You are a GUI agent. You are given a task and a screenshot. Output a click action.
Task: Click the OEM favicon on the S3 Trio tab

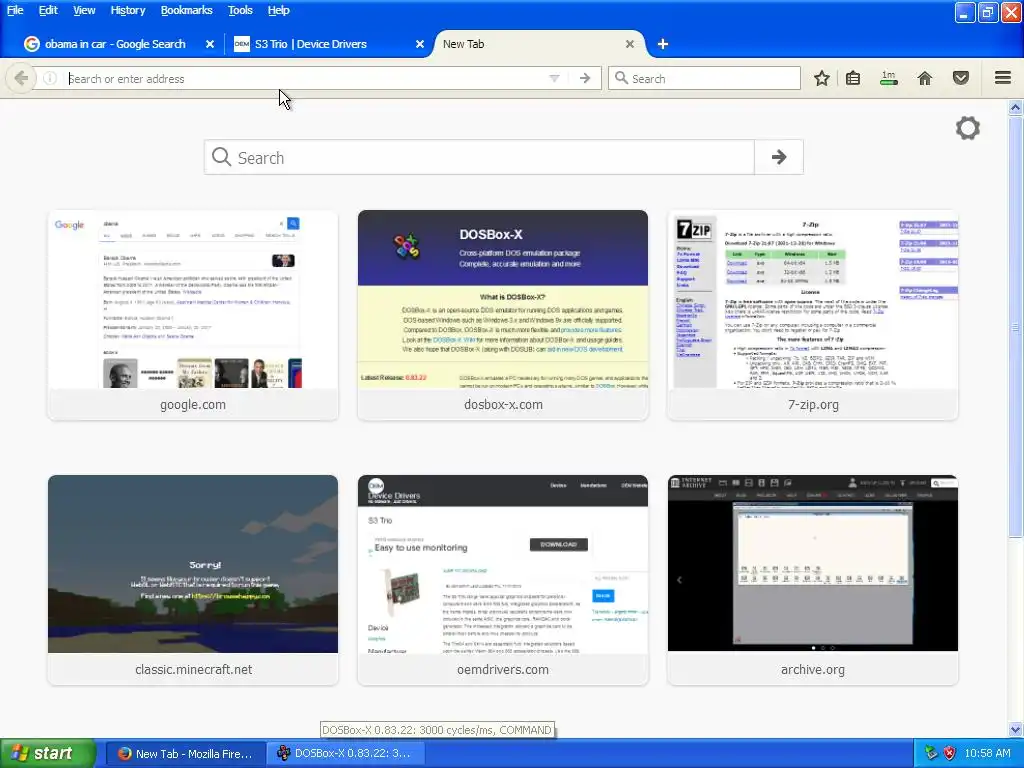point(242,44)
